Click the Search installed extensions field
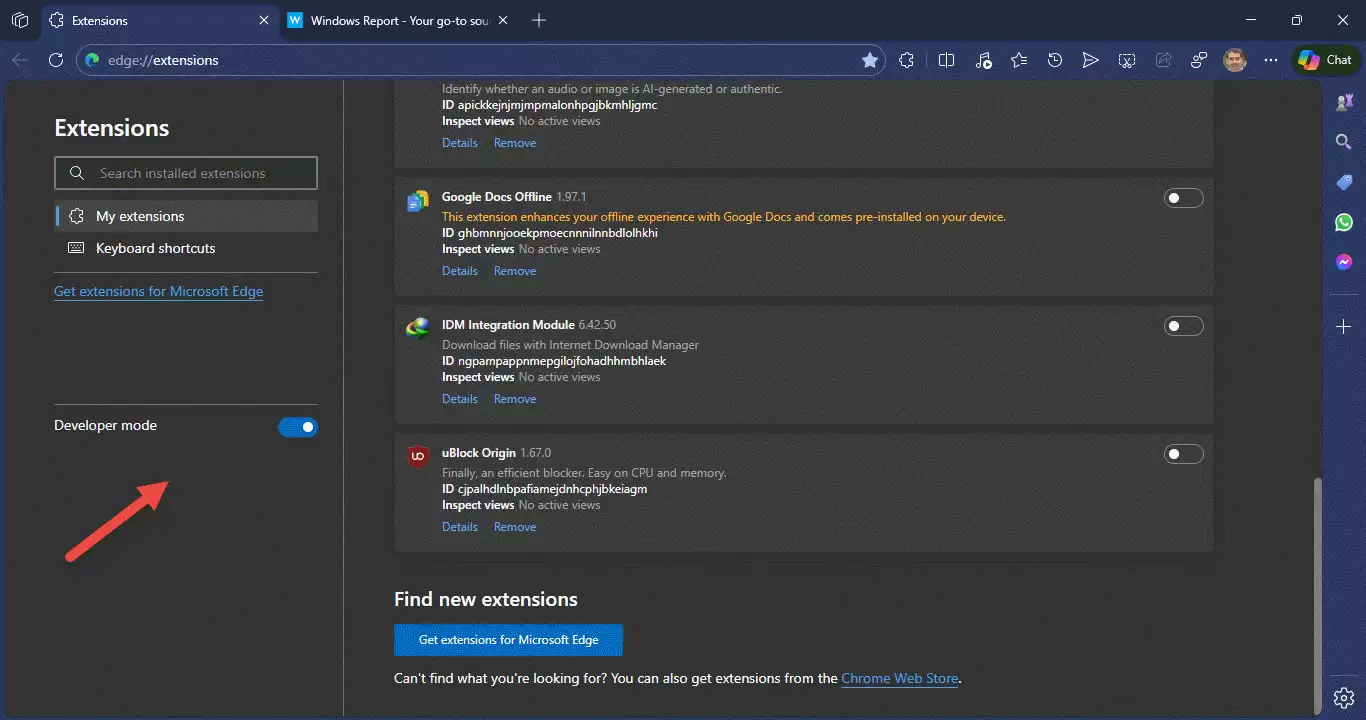The height and width of the screenshot is (720, 1366). (x=186, y=173)
